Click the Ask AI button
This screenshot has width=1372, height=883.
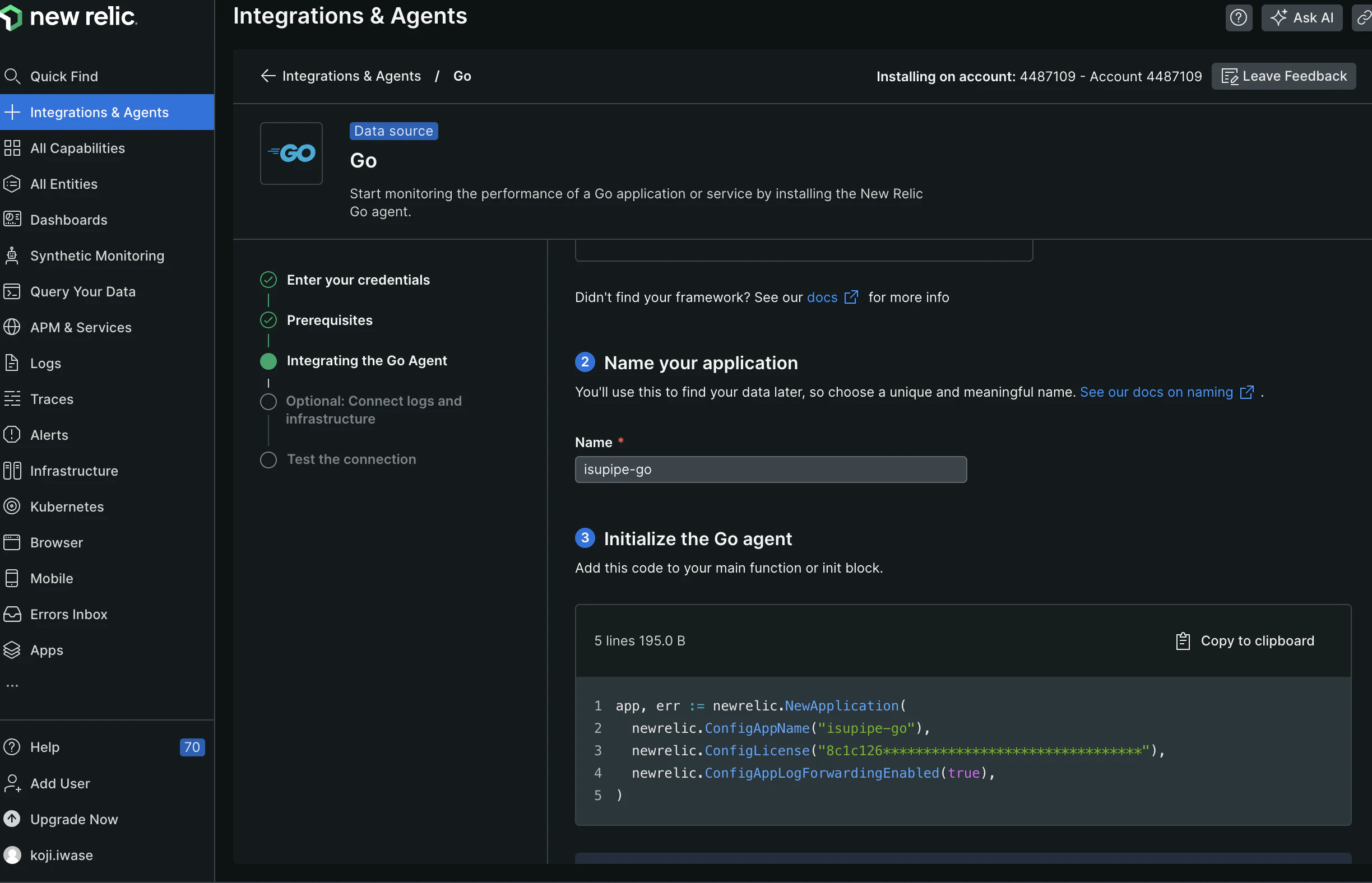[x=1301, y=18]
